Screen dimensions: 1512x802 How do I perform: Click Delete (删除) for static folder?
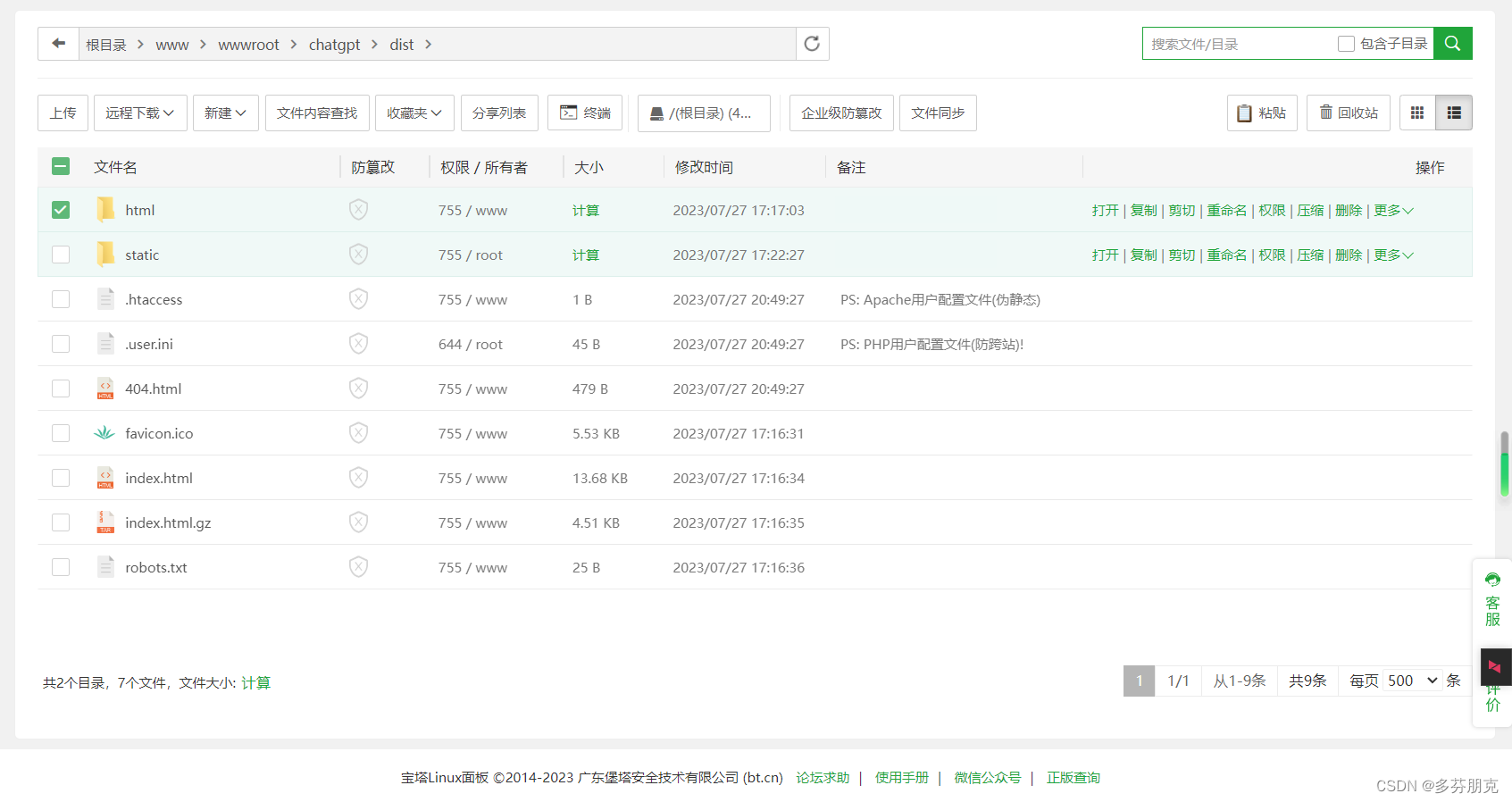(1349, 255)
